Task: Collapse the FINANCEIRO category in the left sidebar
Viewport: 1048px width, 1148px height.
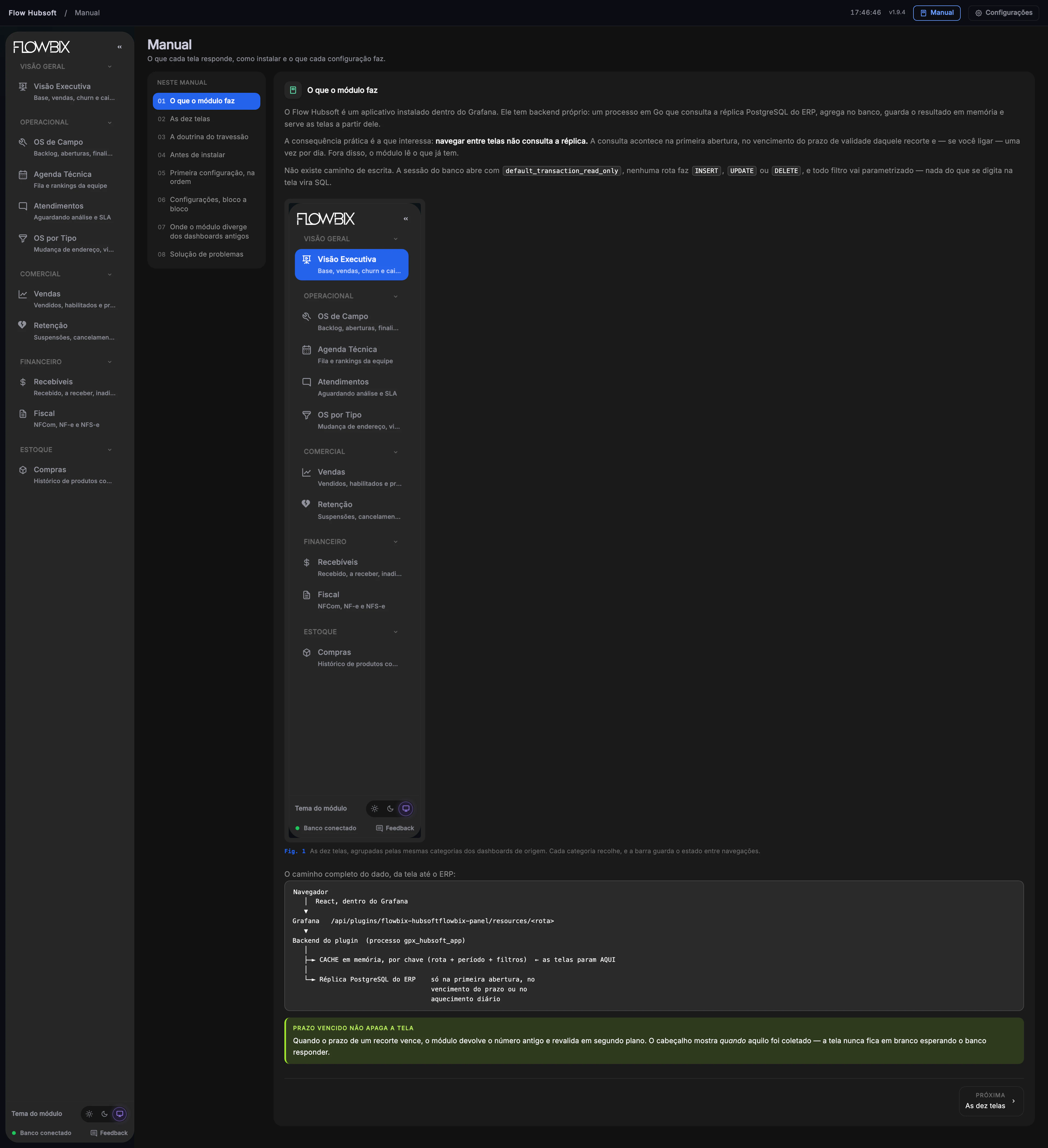Action: (x=110, y=362)
